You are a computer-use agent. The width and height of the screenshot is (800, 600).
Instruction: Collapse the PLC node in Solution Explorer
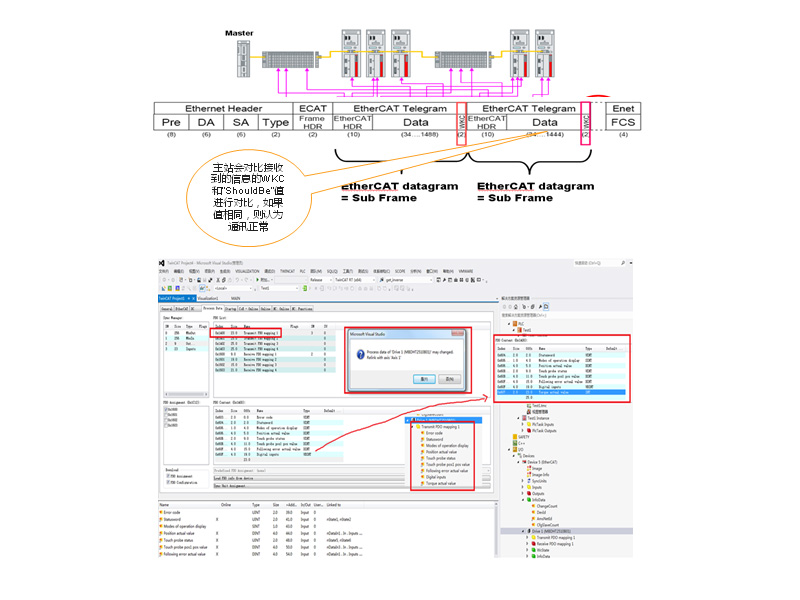509,323
